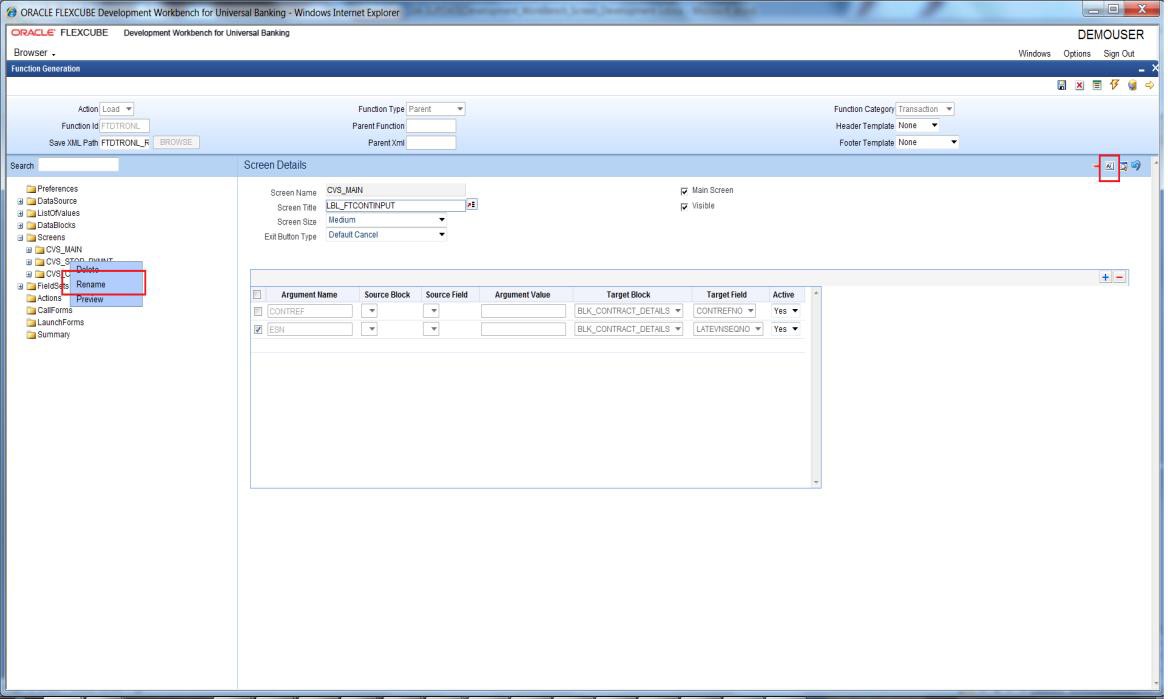Open the Header Template dropdown

tap(918, 126)
